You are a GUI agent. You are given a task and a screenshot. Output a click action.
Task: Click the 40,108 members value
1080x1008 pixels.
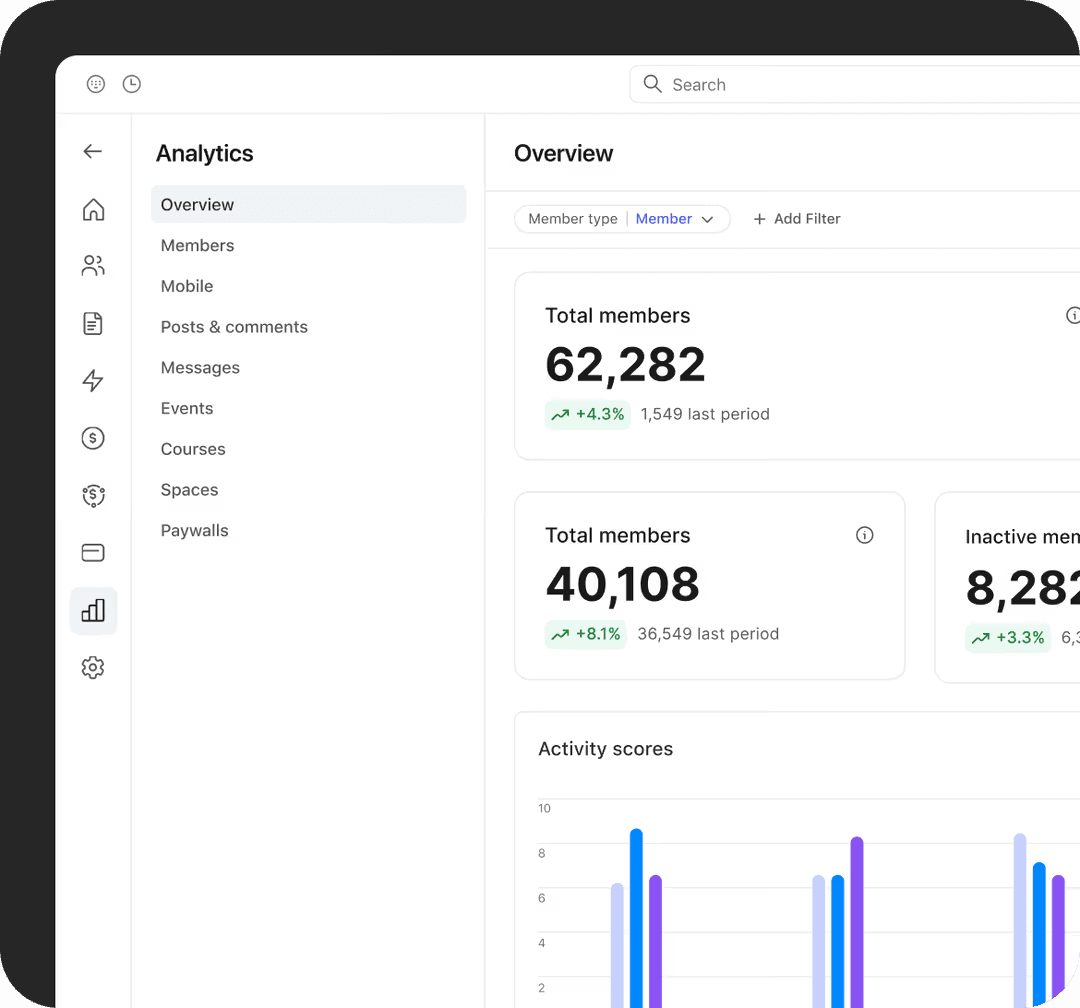(623, 584)
